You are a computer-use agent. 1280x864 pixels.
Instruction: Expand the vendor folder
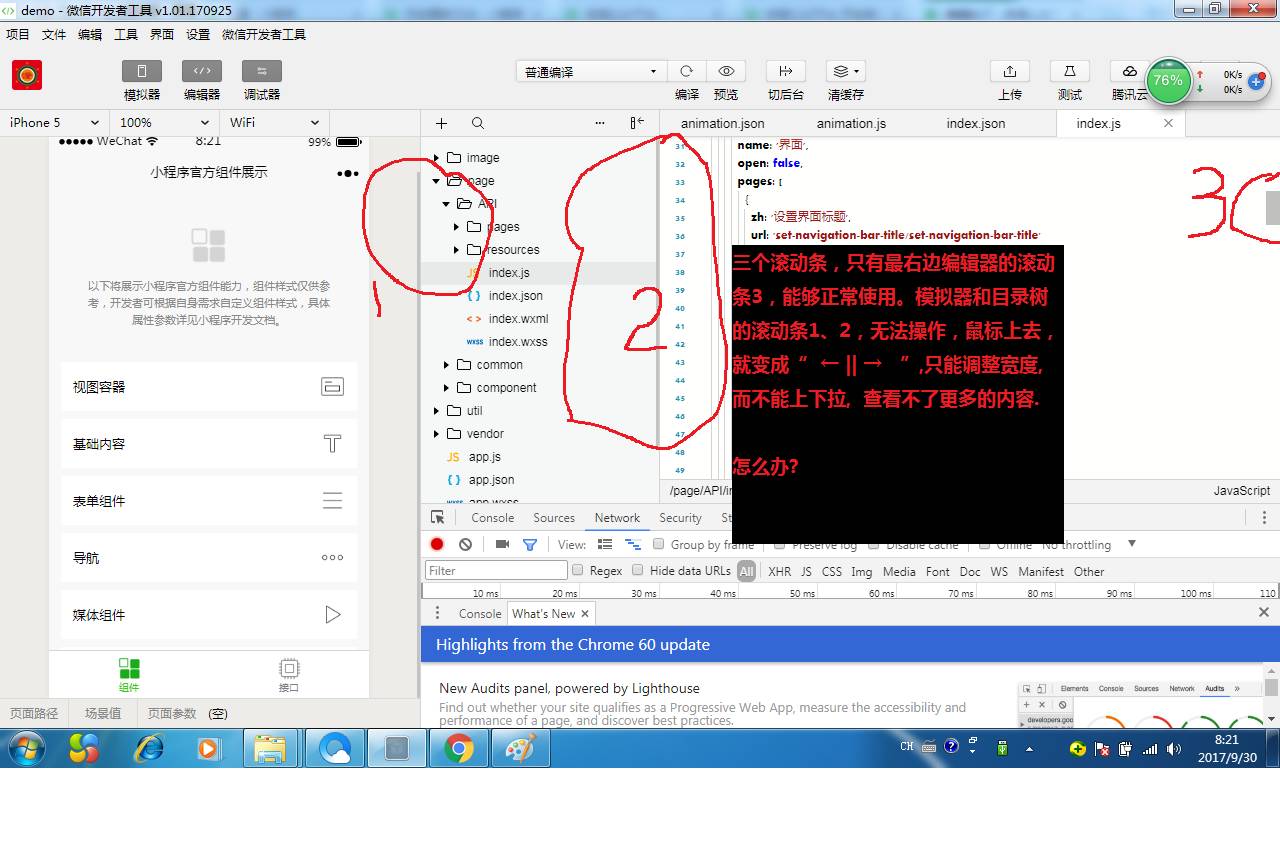pos(437,434)
